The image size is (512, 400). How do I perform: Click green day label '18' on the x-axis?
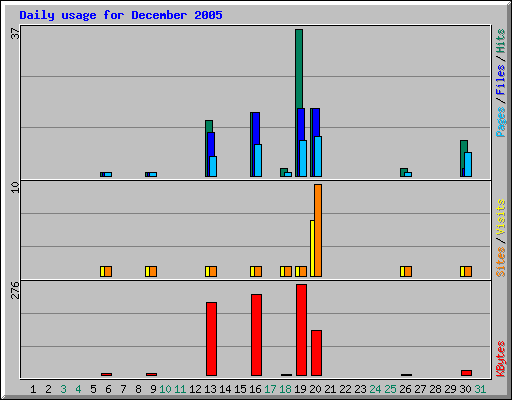285,389
